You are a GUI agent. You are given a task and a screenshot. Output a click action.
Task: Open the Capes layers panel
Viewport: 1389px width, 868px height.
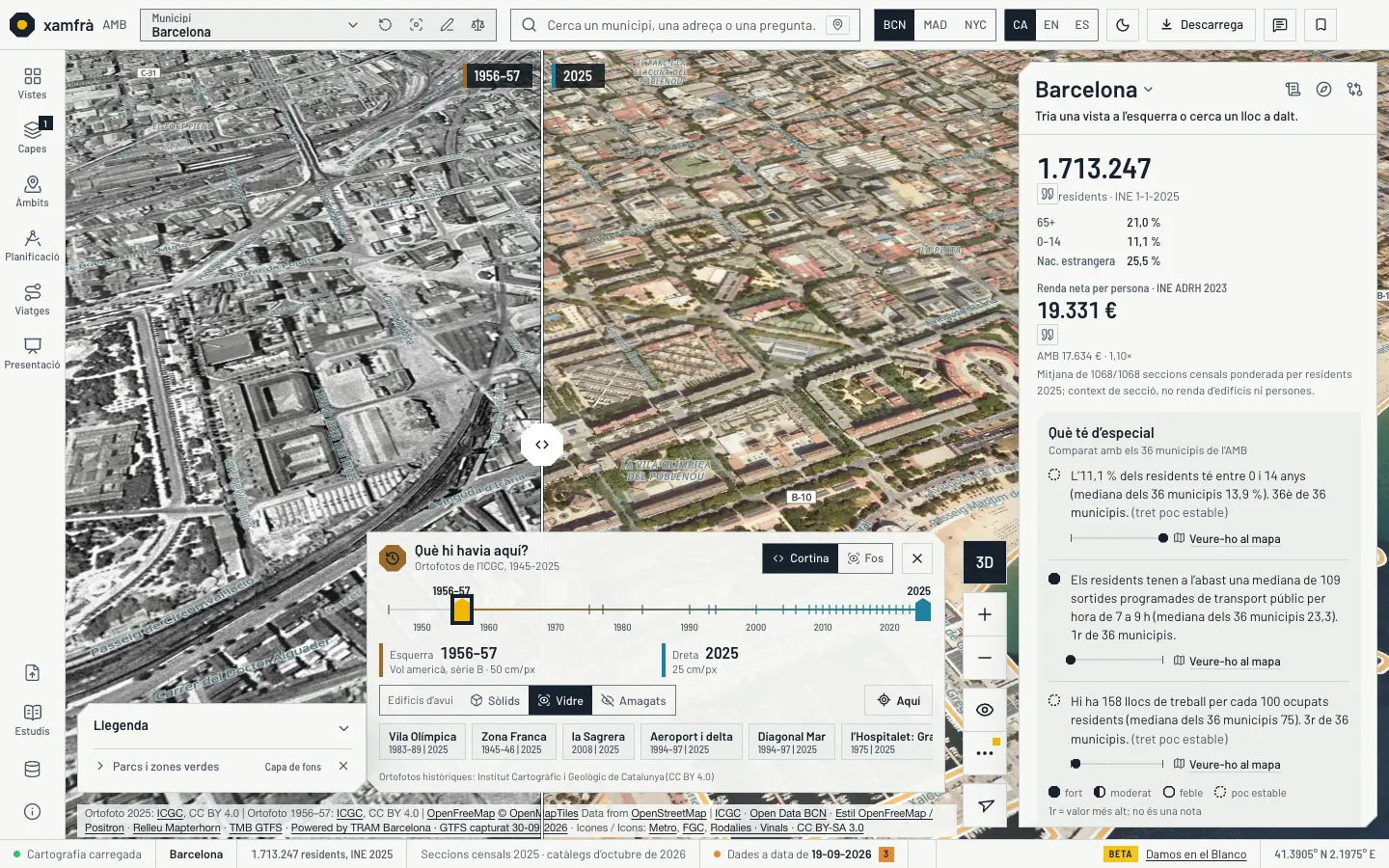click(32, 137)
